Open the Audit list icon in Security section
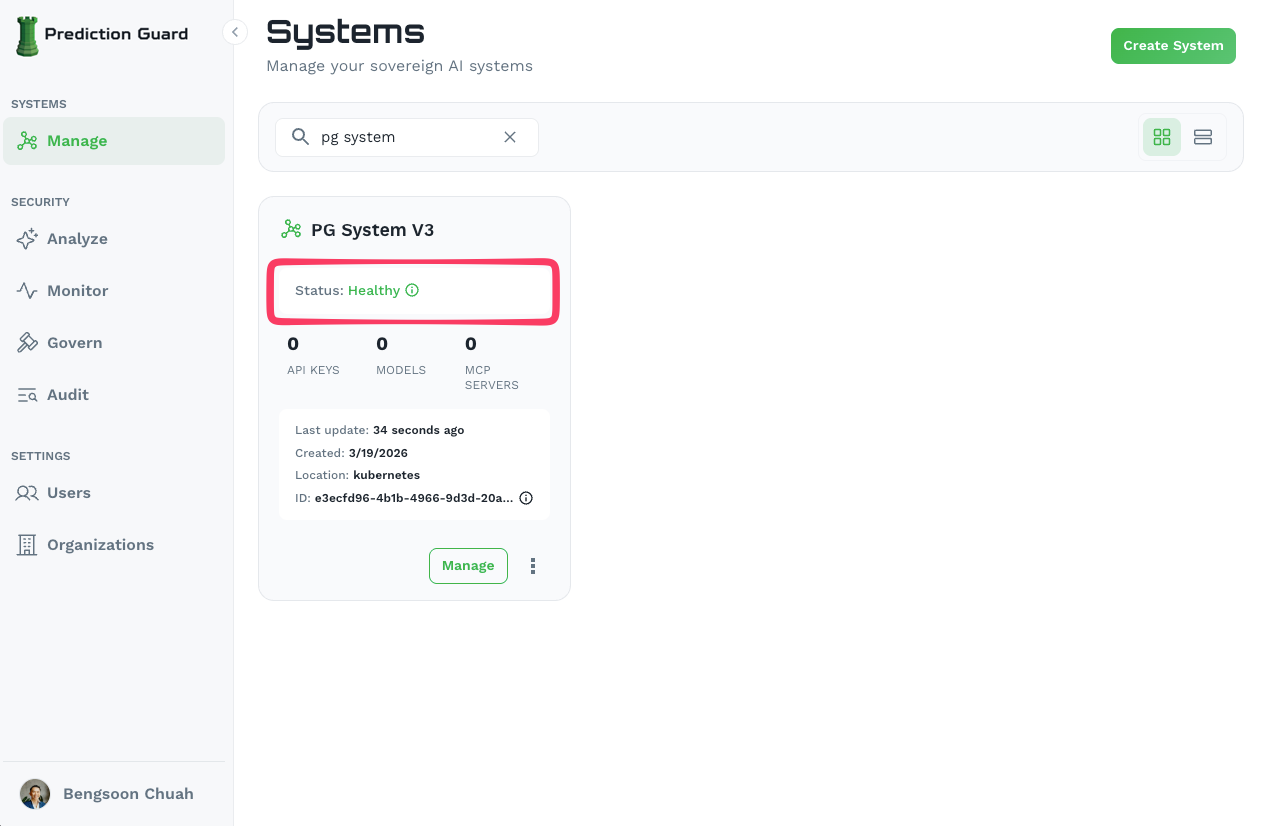The width and height of the screenshot is (1261, 826). click(27, 394)
